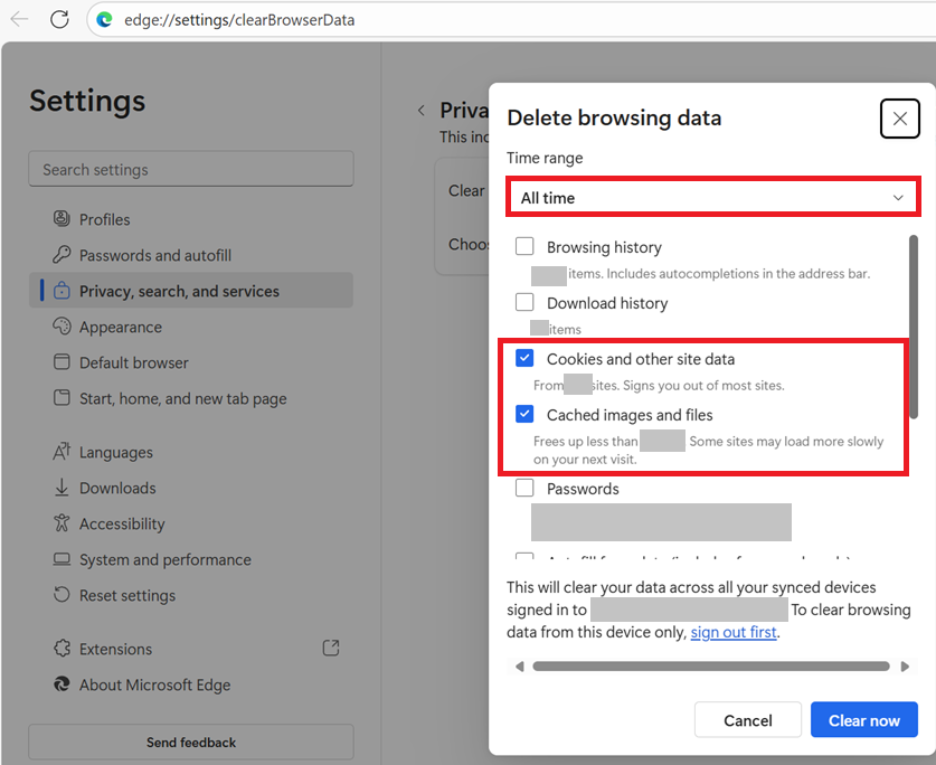Click text 'Includes autocompletions in the address bar'
The image size is (936, 765).
point(737,273)
